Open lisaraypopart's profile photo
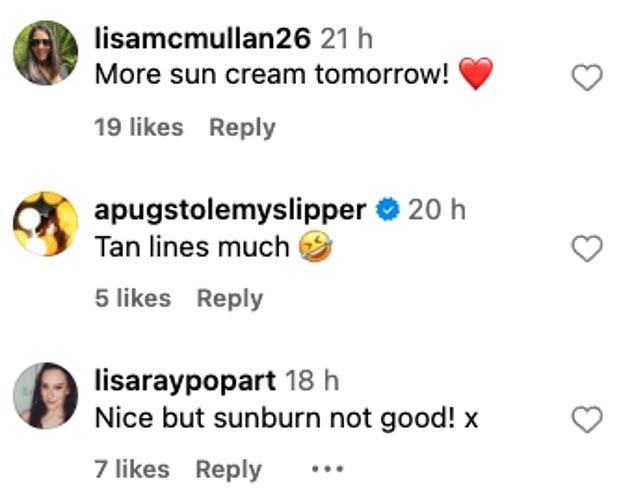The height and width of the screenshot is (500, 634). click(46, 395)
